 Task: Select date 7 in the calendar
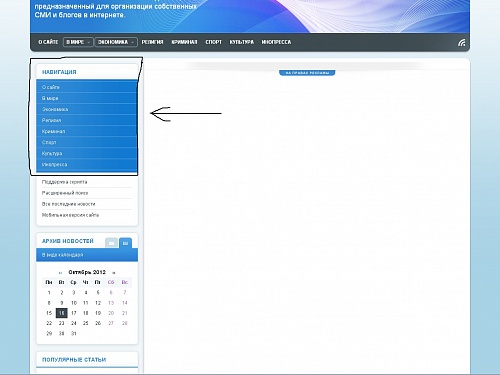point(125,293)
